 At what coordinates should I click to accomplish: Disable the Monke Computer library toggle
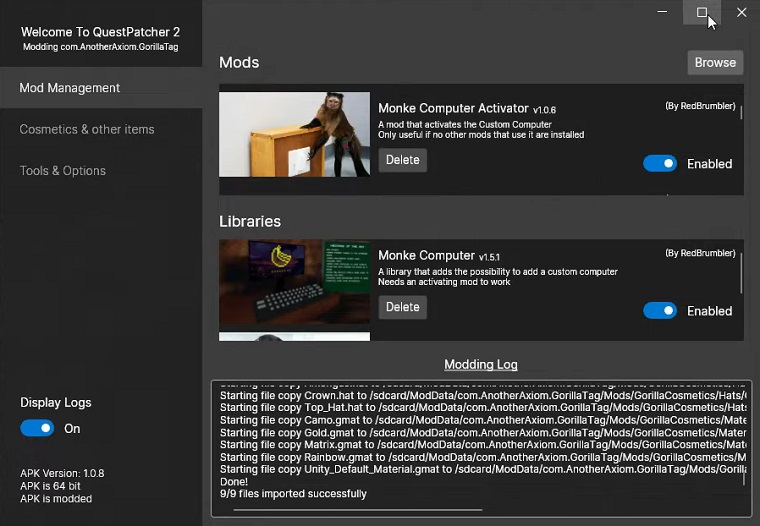660,311
